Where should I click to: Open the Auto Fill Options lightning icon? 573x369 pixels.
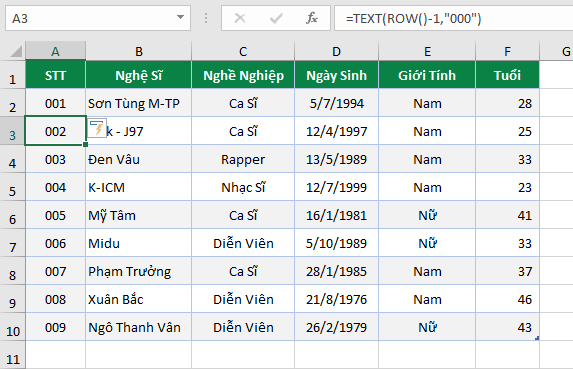coord(97,128)
